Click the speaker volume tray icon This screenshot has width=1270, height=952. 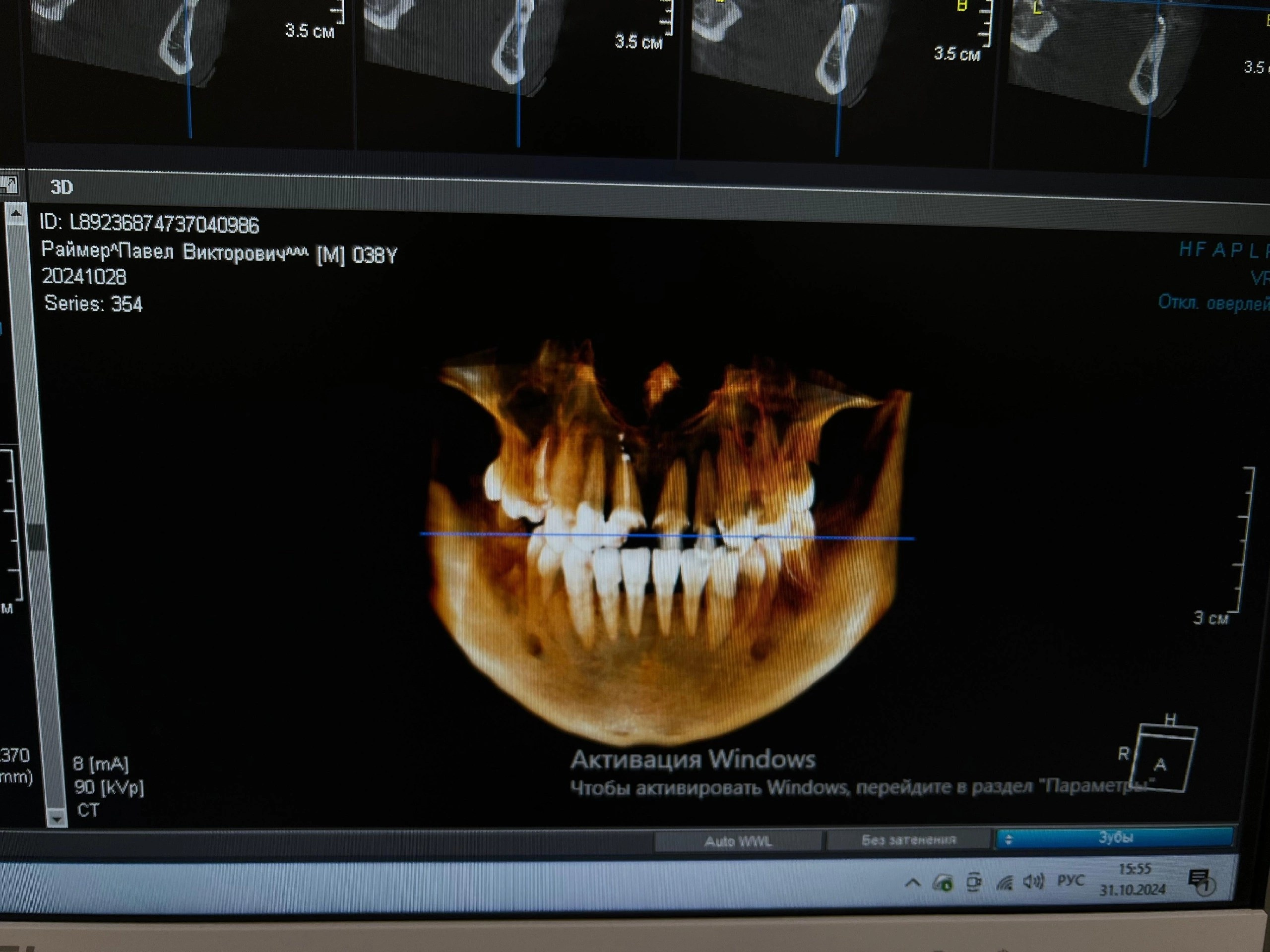click(1033, 882)
